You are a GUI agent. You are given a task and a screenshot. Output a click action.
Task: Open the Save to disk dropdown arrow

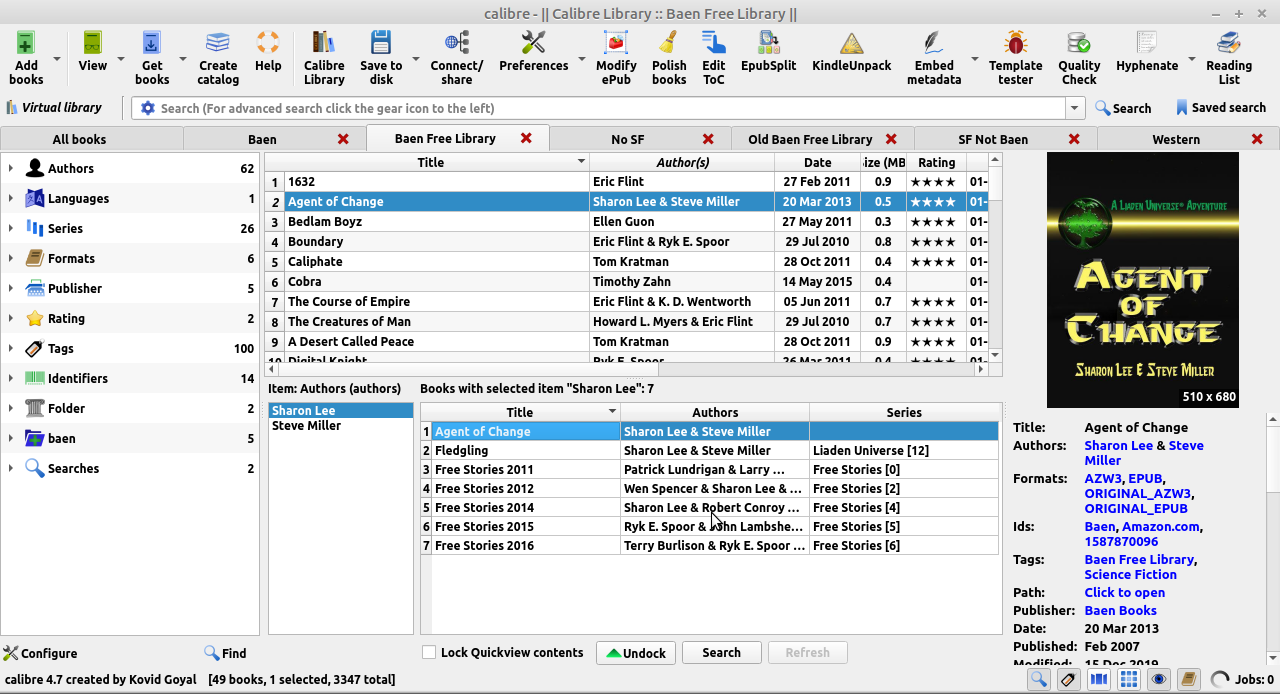pyautogui.click(x=415, y=58)
